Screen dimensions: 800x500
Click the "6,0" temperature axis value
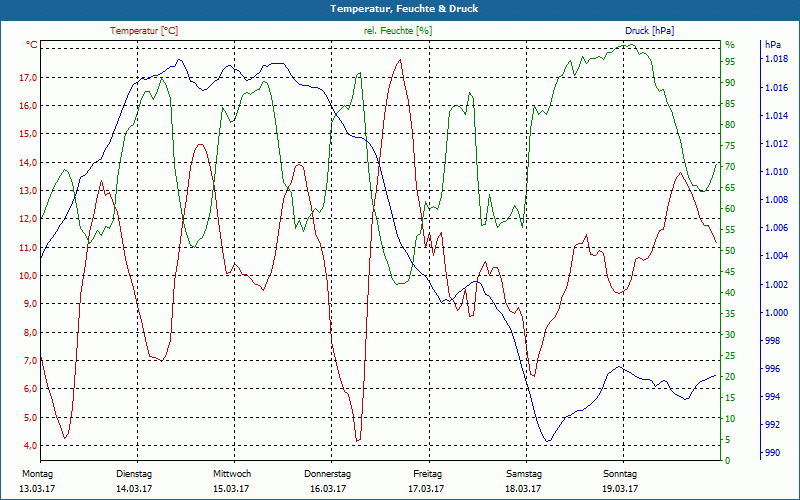point(31,389)
